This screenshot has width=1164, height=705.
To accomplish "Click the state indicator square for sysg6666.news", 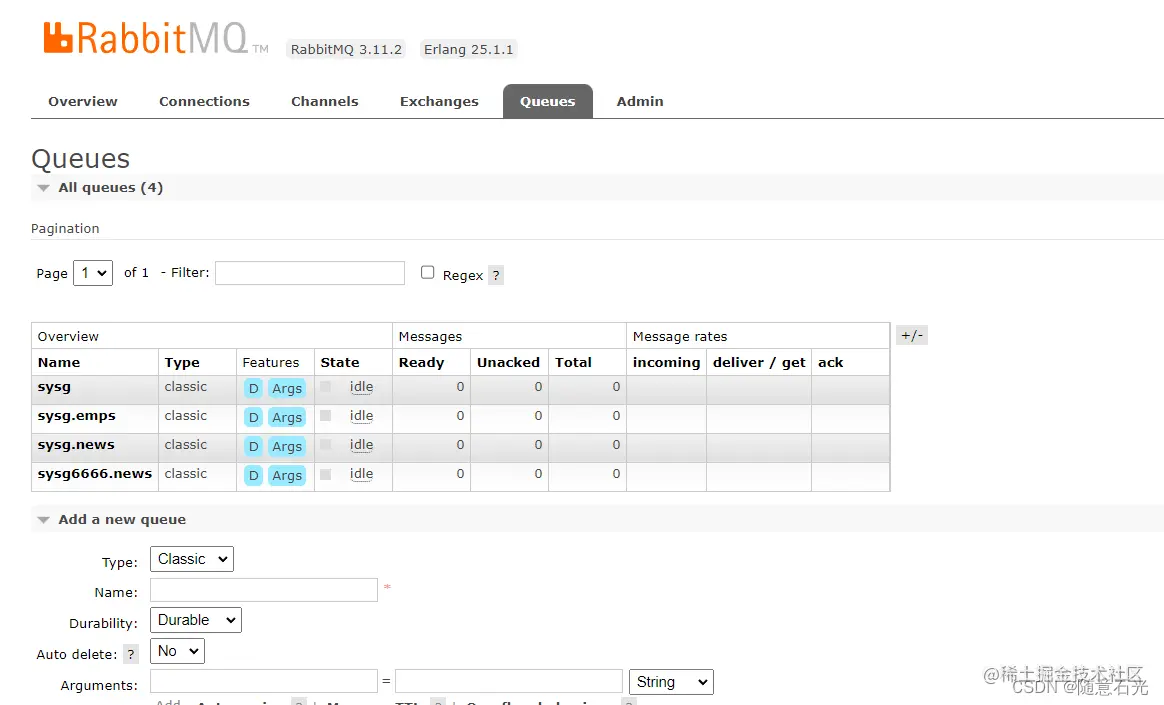I will tap(325, 473).
